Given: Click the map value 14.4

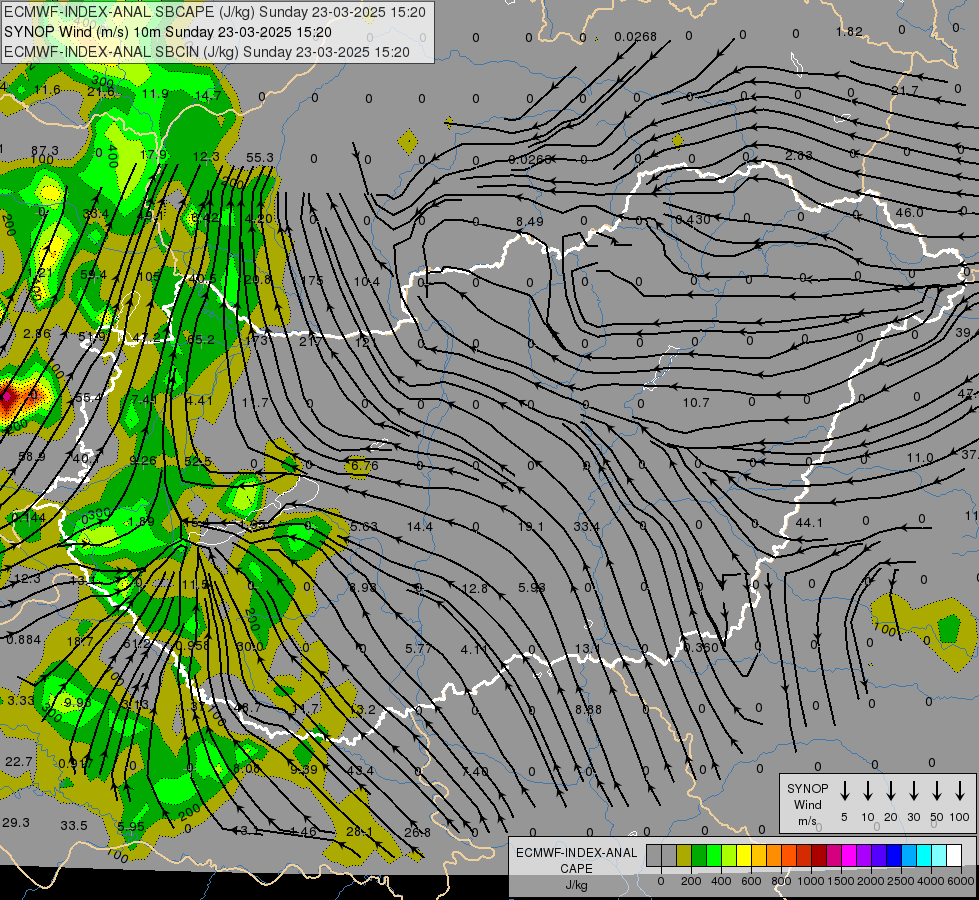Looking at the screenshot, I should click(420, 527).
